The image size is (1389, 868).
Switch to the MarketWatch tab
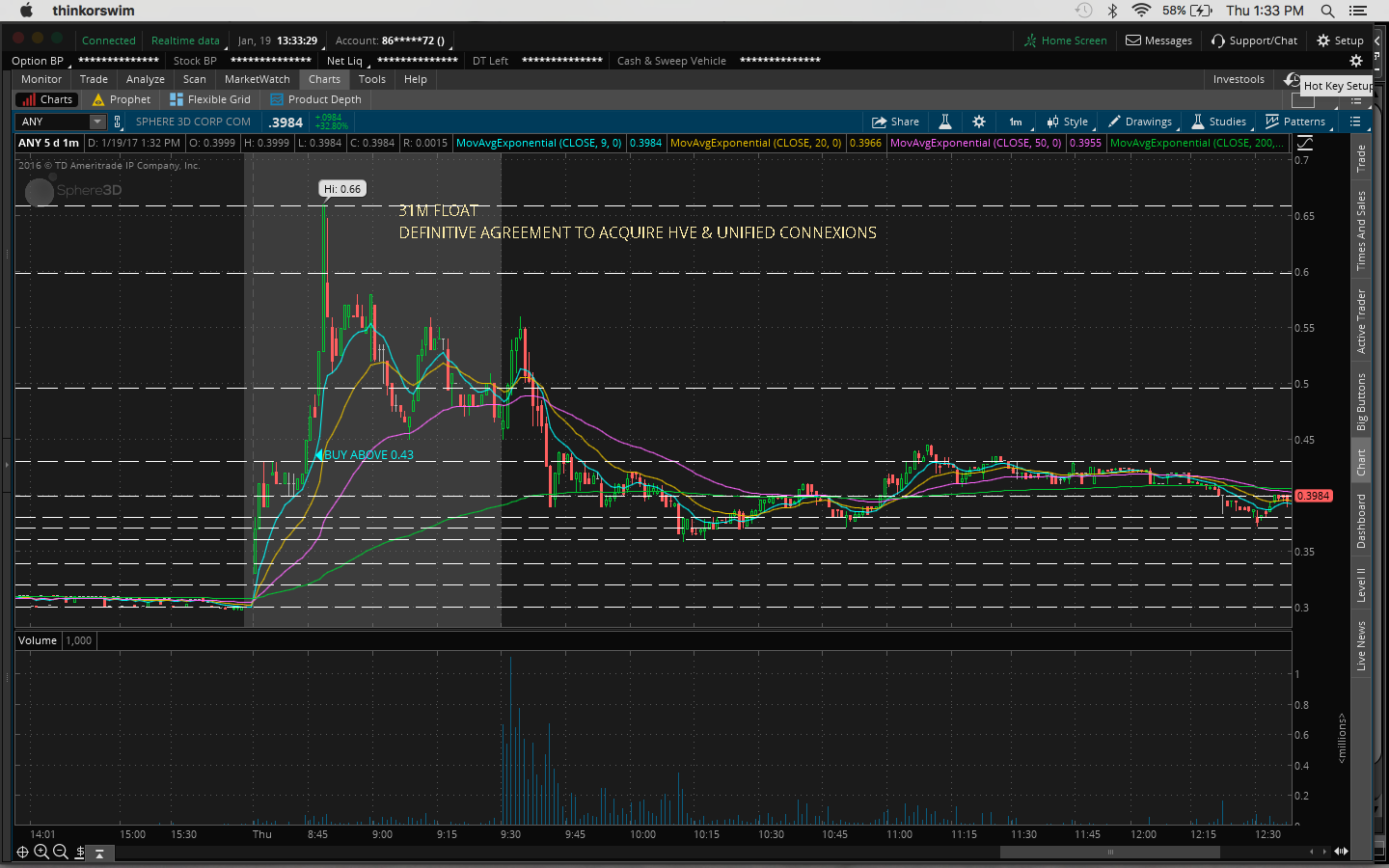click(257, 79)
